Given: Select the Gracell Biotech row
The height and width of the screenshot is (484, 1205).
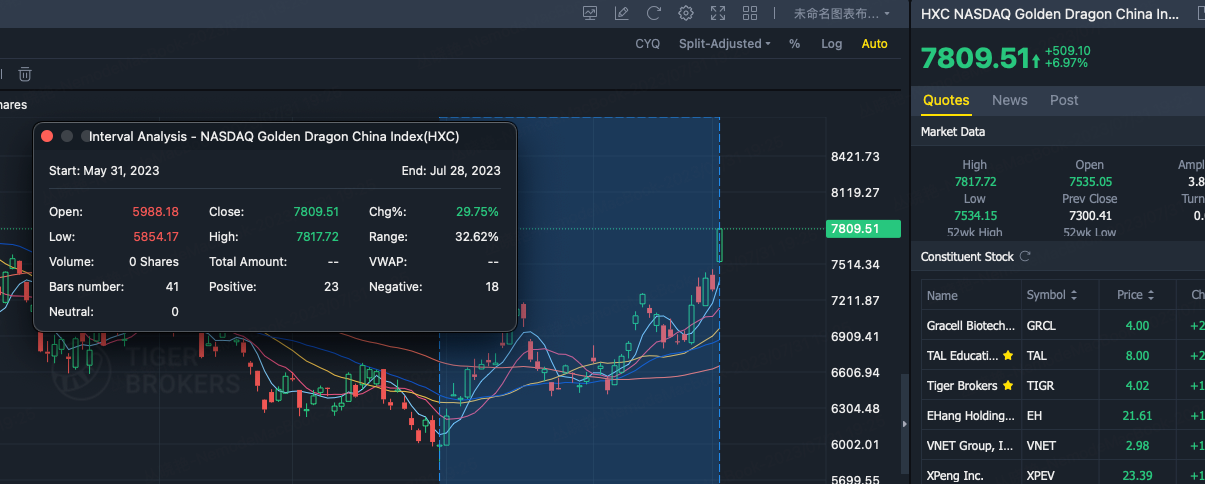Looking at the screenshot, I should (1063, 325).
